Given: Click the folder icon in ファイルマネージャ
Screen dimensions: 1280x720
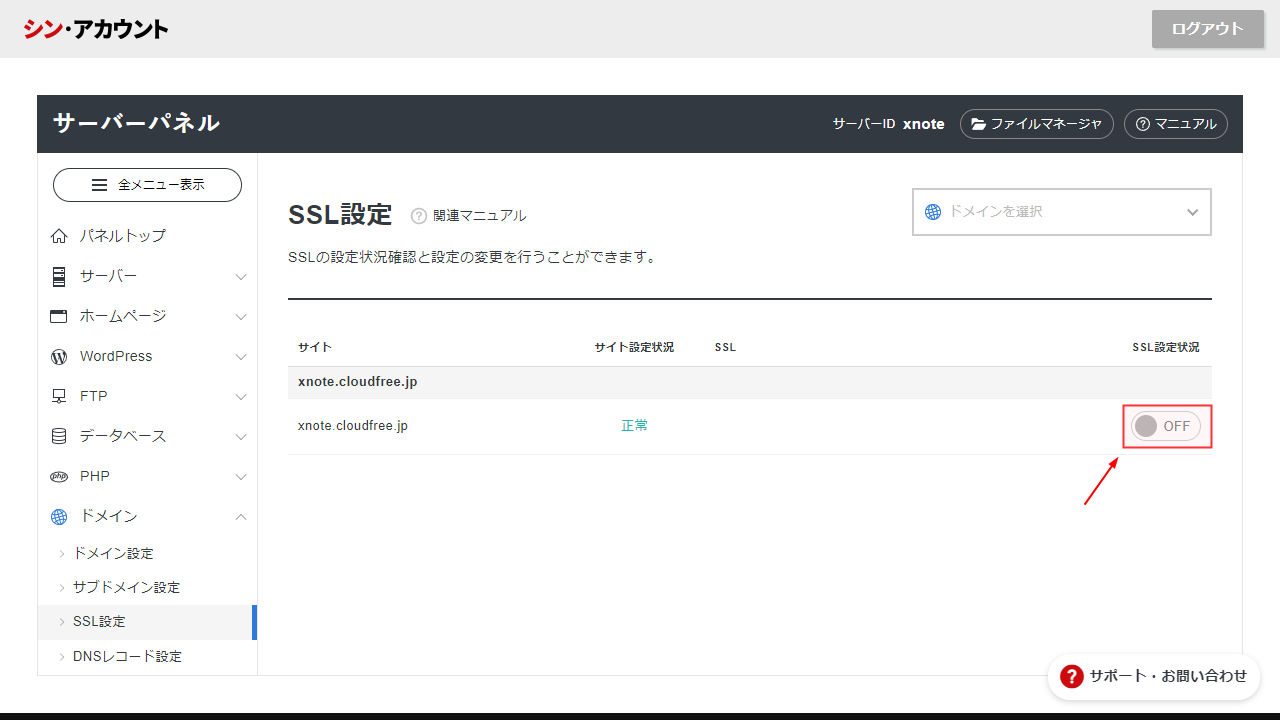Looking at the screenshot, I should point(979,124).
